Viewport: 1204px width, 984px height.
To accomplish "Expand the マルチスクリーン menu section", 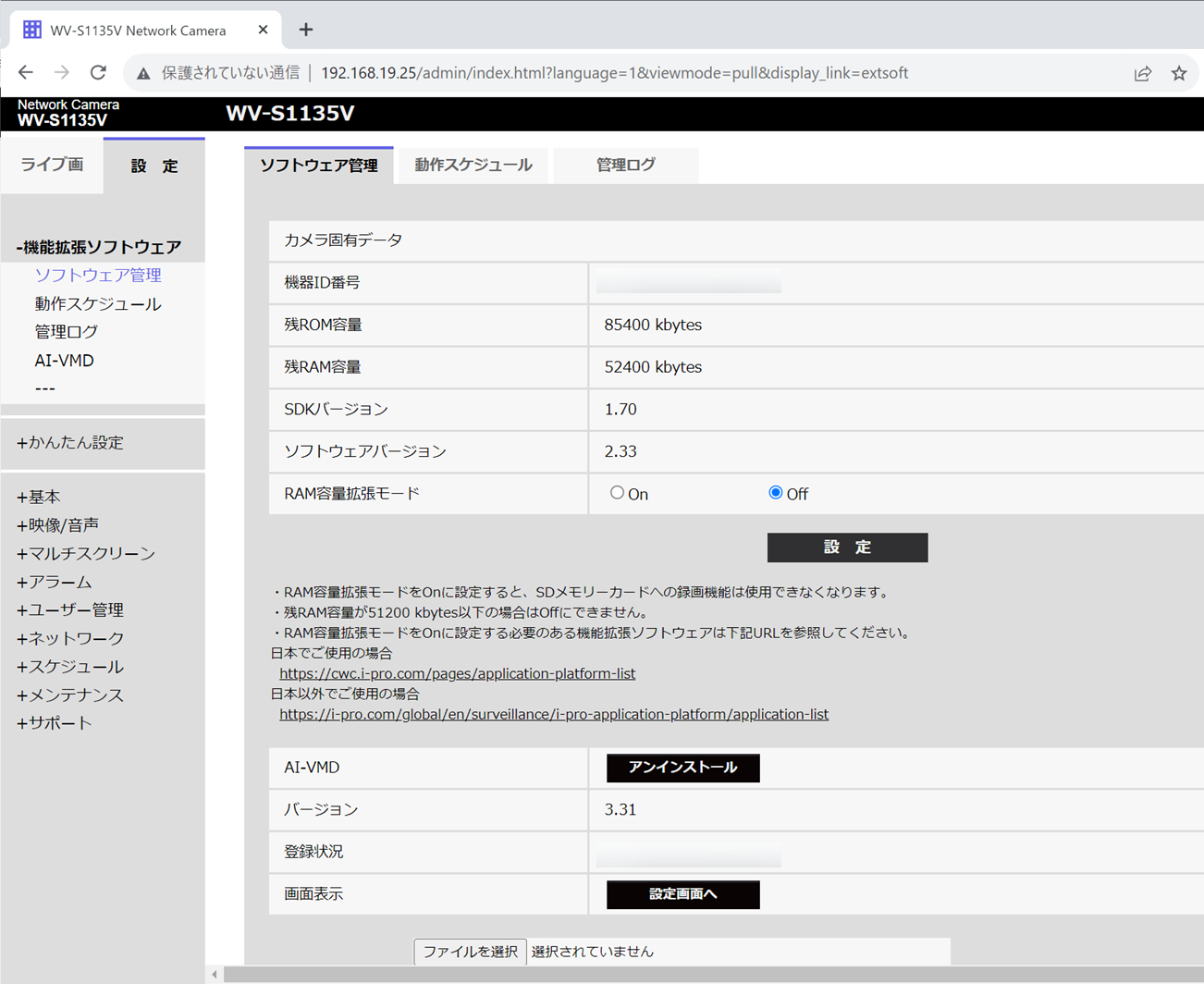I will tap(86, 554).
